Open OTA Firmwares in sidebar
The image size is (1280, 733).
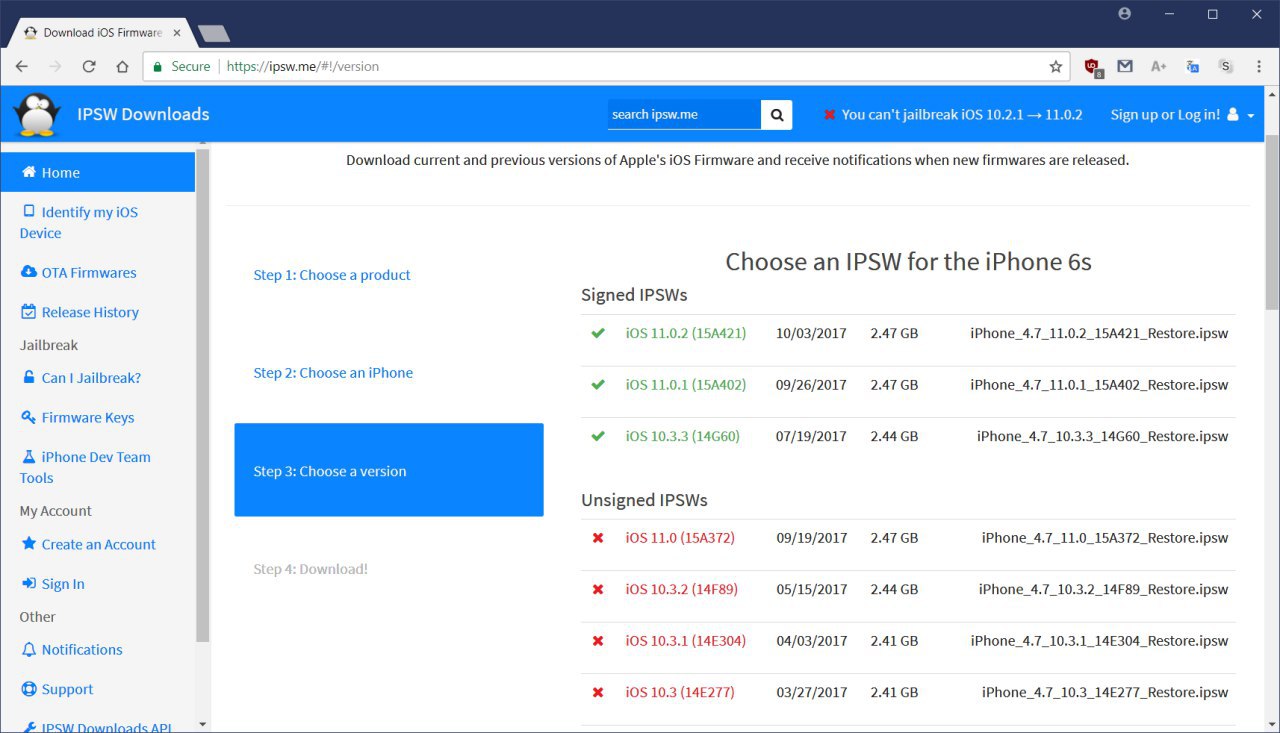click(x=78, y=272)
